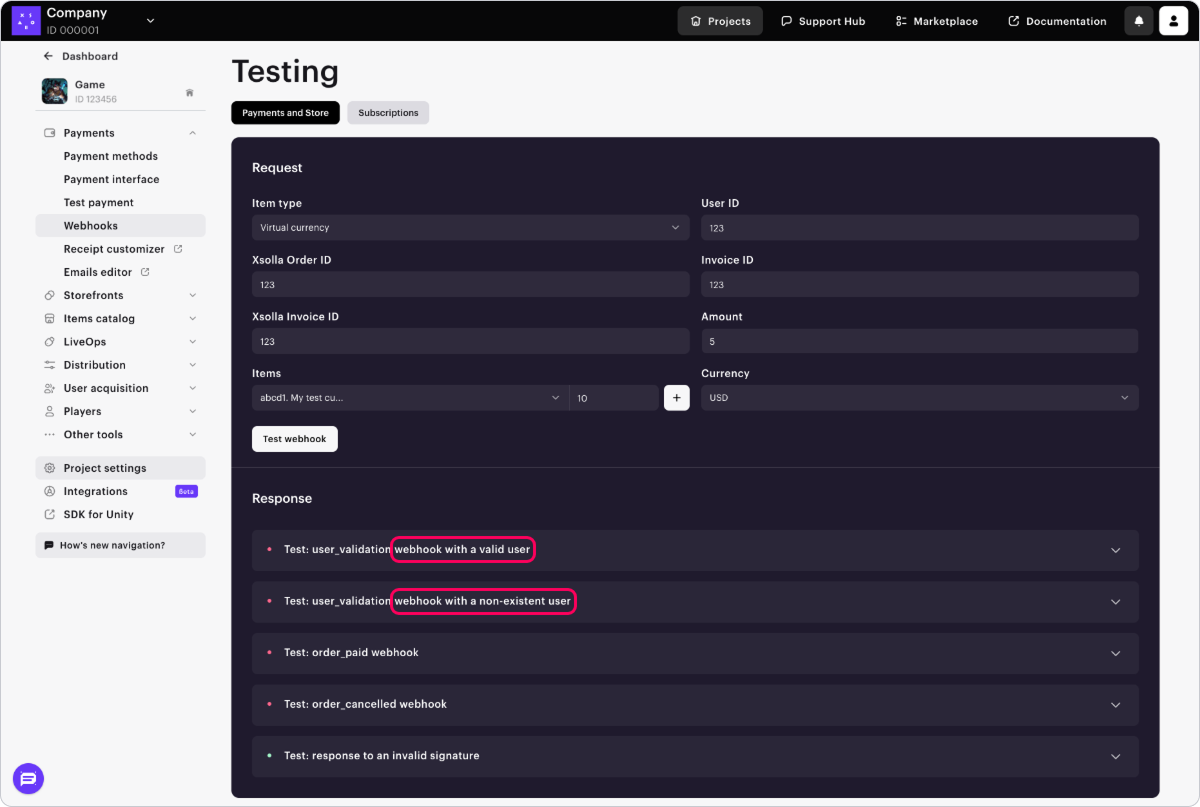Open the user profile avatar icon

click(x=1174, y=21)
